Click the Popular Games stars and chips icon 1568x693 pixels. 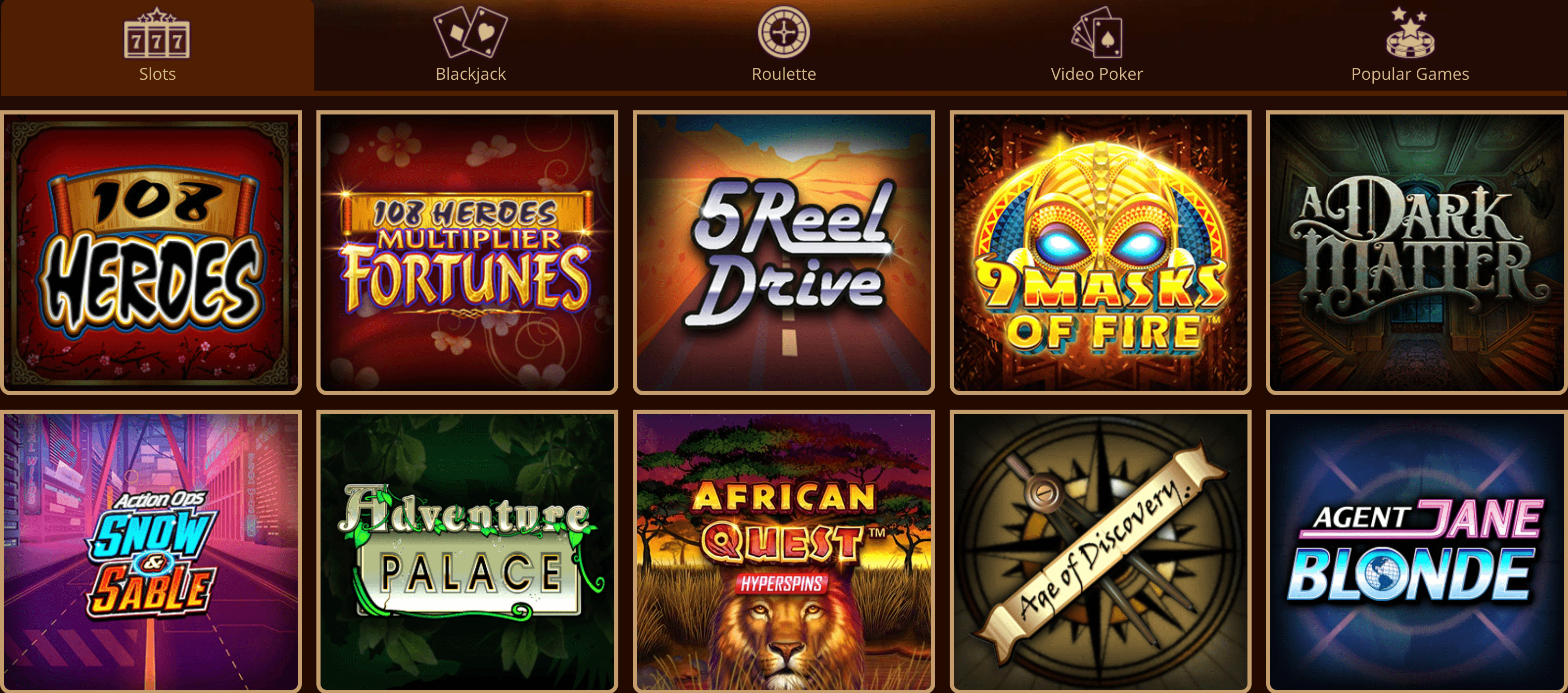pos(1411,32)
